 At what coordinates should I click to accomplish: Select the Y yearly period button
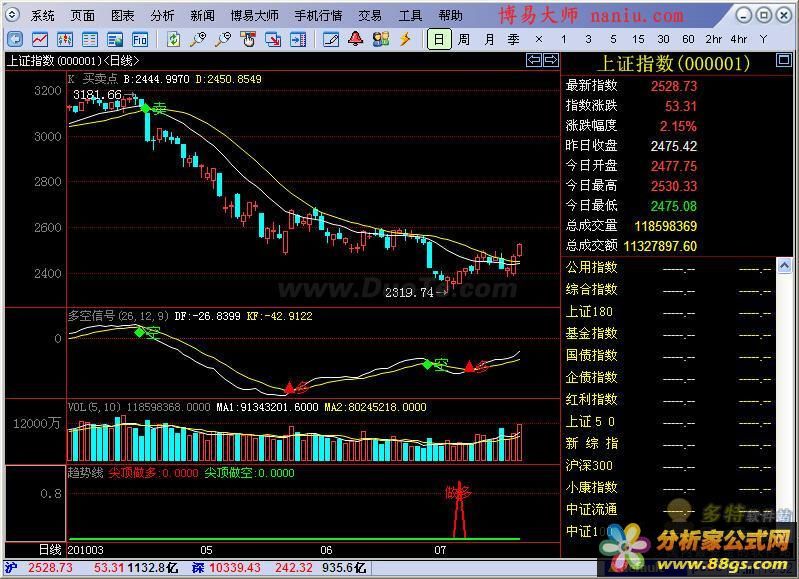click(763, 39)
